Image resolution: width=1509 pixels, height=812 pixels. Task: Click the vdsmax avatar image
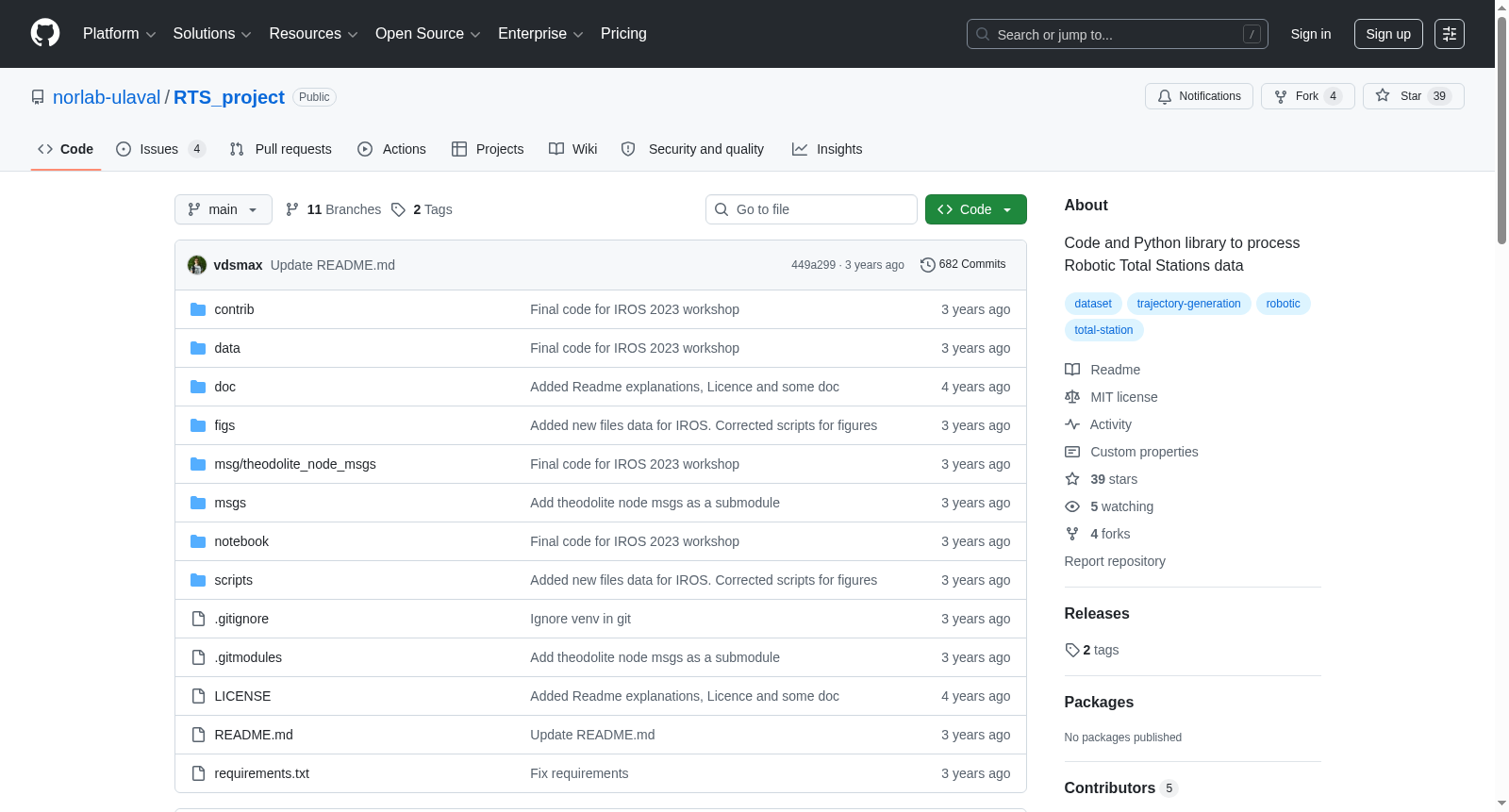point(197,265)
